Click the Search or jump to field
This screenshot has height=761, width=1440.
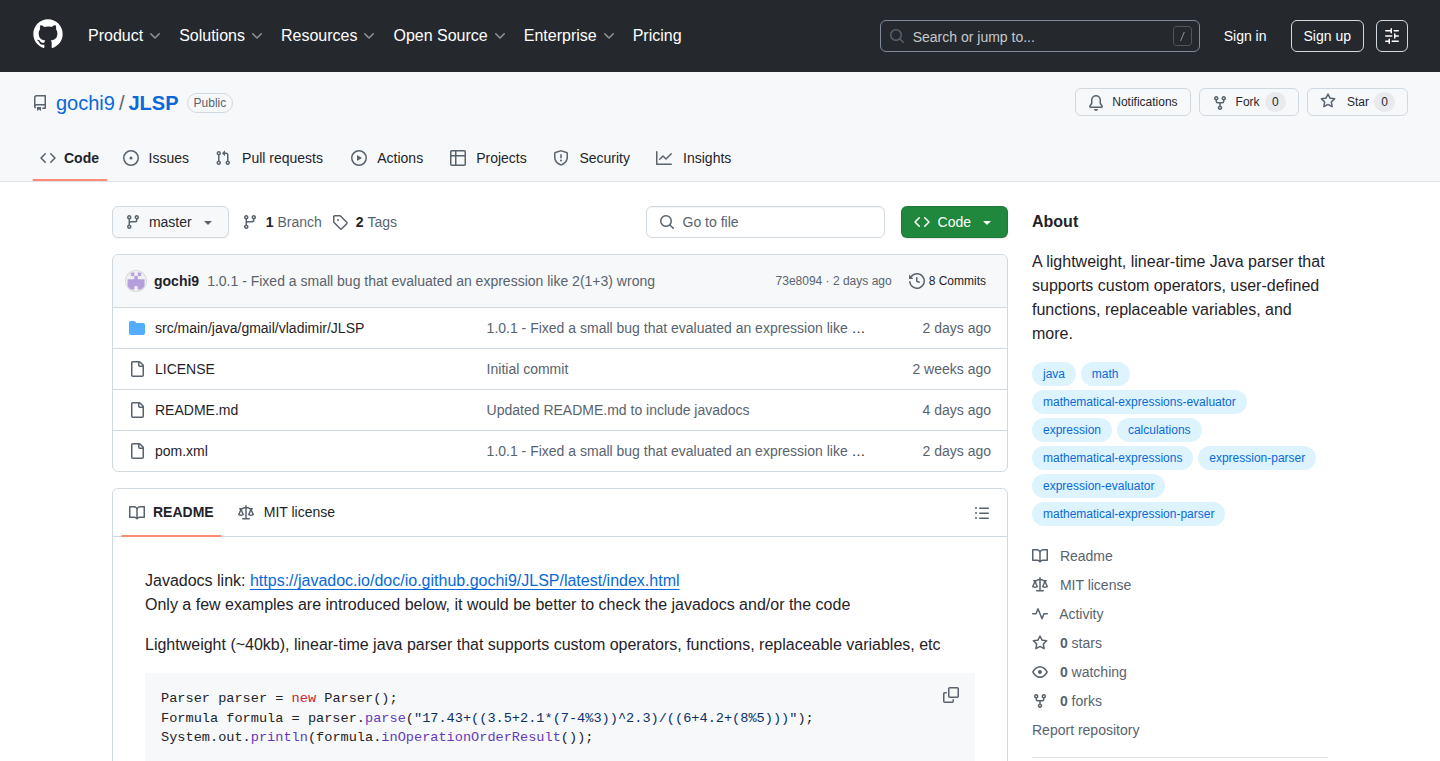[1040, 36]
